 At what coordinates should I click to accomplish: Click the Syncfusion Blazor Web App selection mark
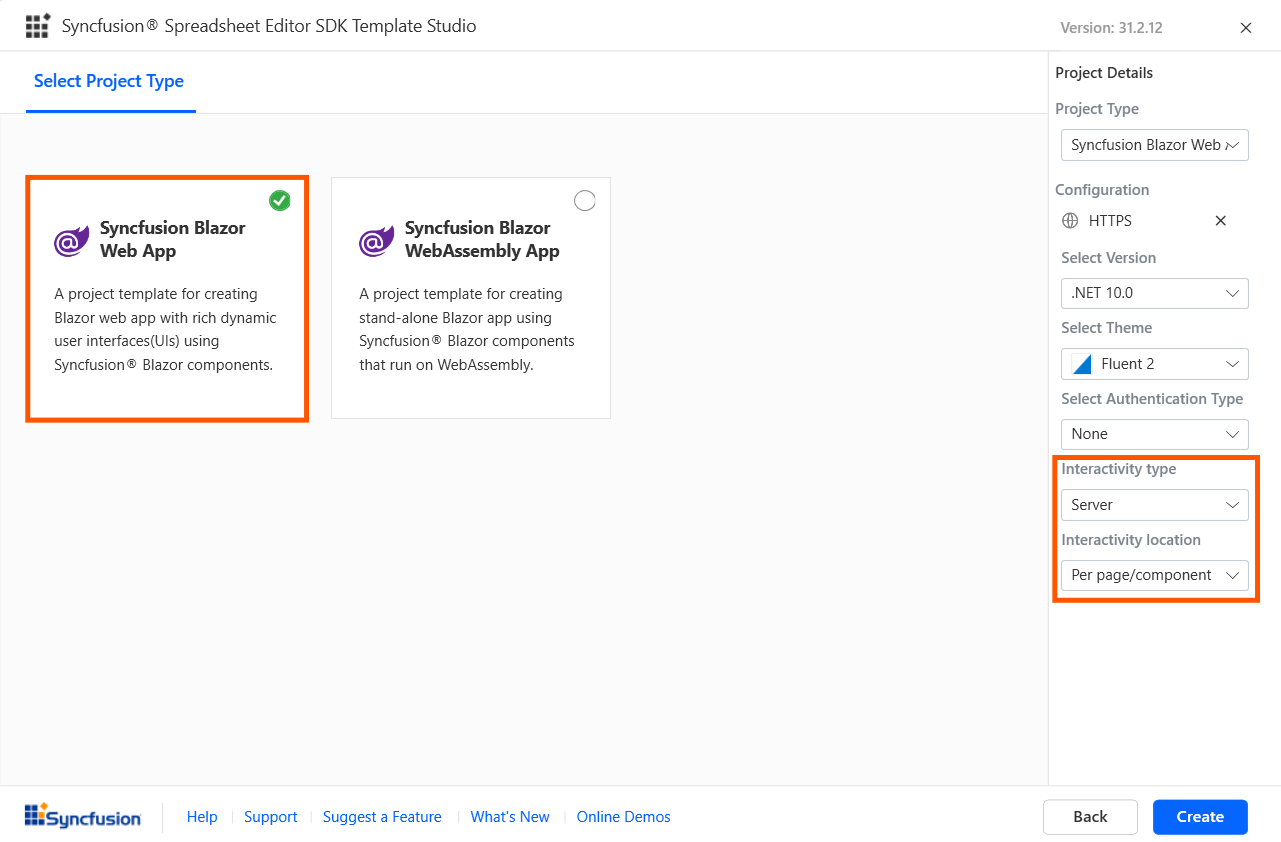click(x=279, y=200)
